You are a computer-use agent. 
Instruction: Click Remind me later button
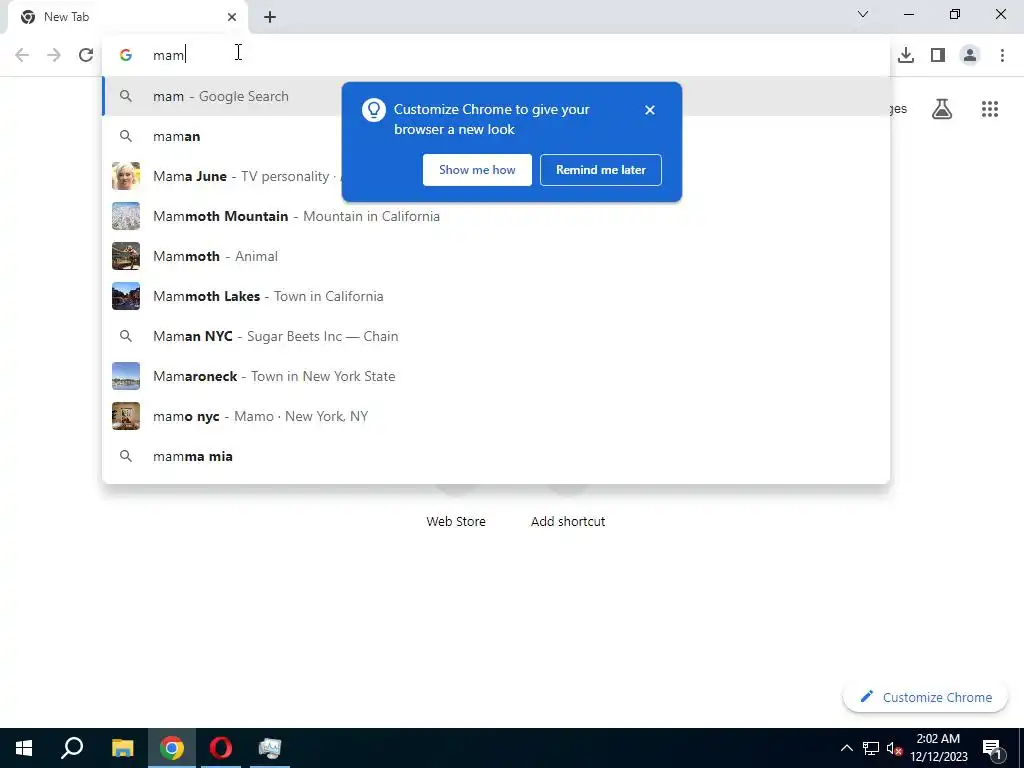[601, 170]
